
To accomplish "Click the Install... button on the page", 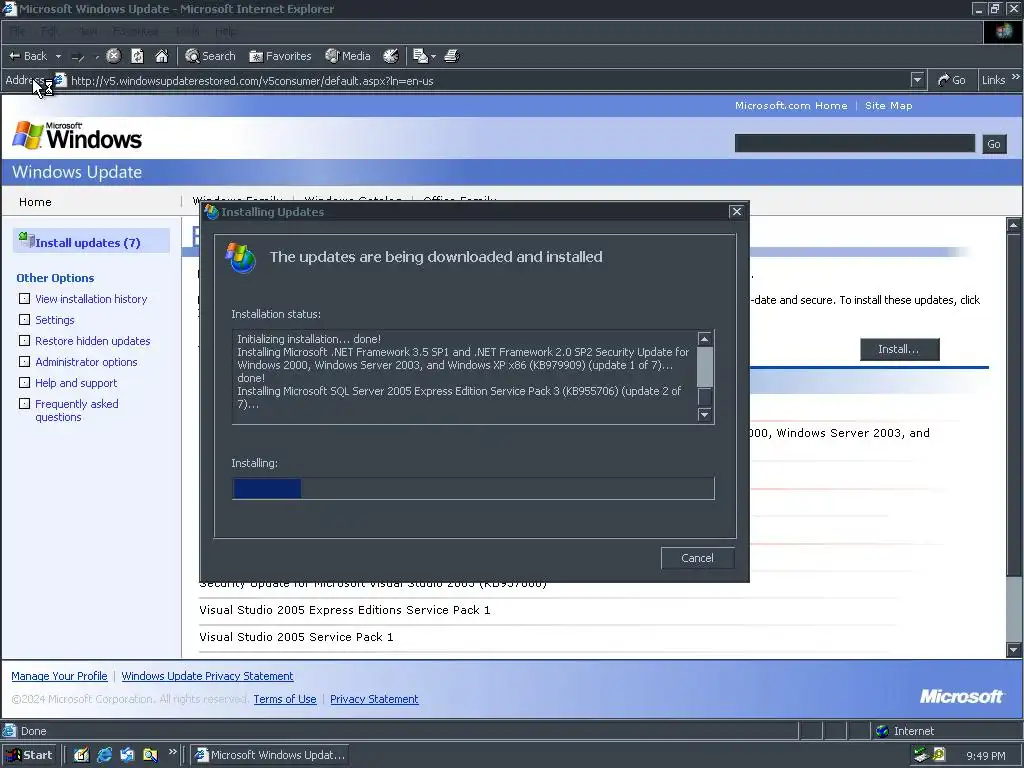I will 899,349.
